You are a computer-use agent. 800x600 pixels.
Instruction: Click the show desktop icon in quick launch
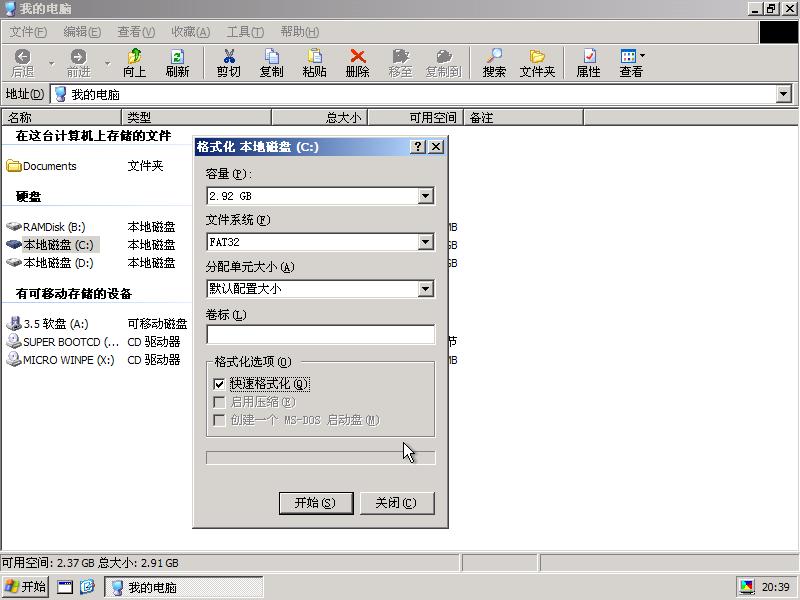[x=65, y=587]
